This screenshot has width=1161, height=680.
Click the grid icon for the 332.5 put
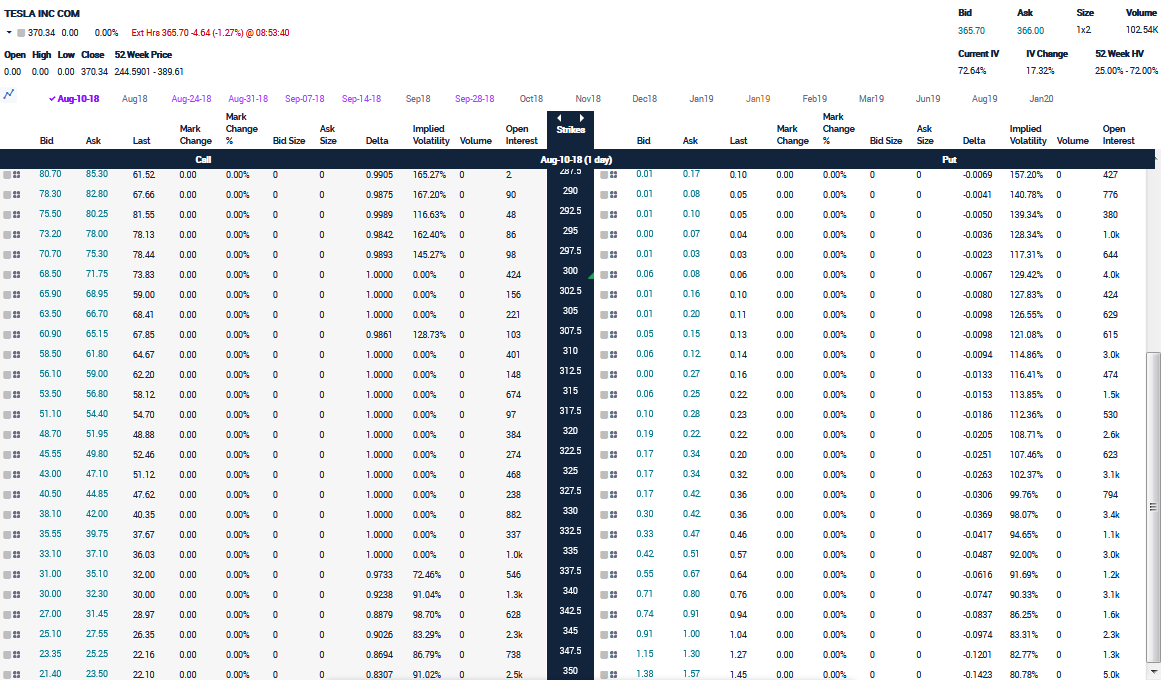click(614, 535)
